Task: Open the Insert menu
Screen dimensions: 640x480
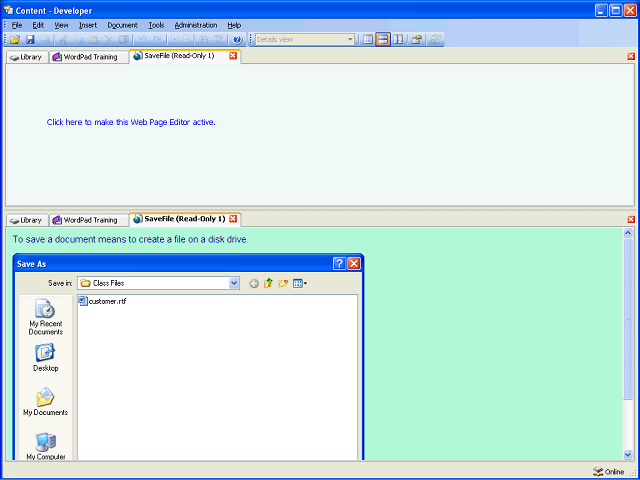Action: [88, 25]
